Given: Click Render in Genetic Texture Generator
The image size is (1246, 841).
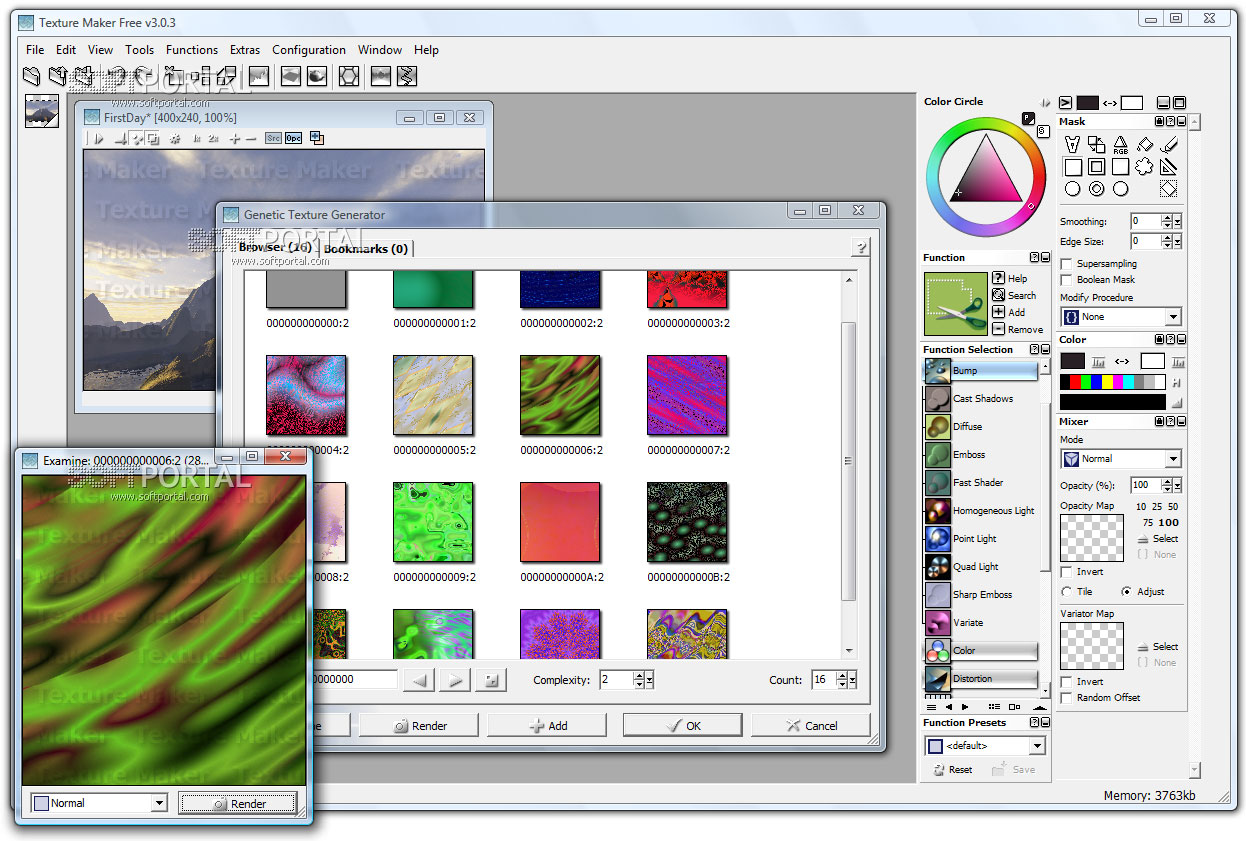Looking at the screenshot, I should pyautogui.click(x=419, y=726).
